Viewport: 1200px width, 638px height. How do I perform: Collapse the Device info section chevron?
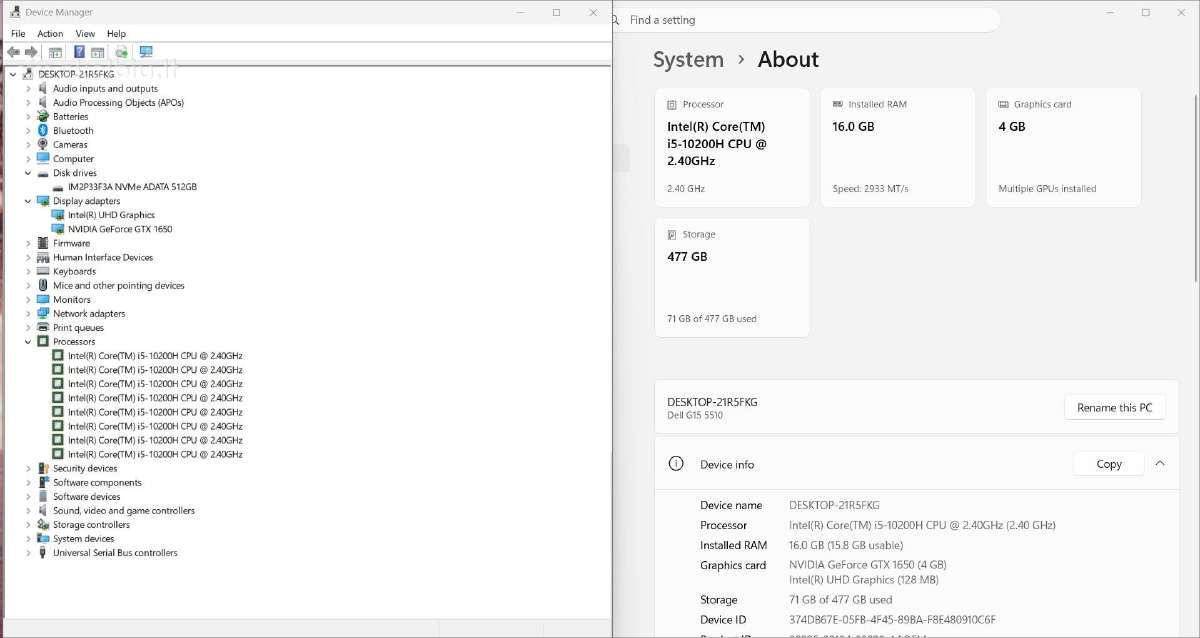1160,464
